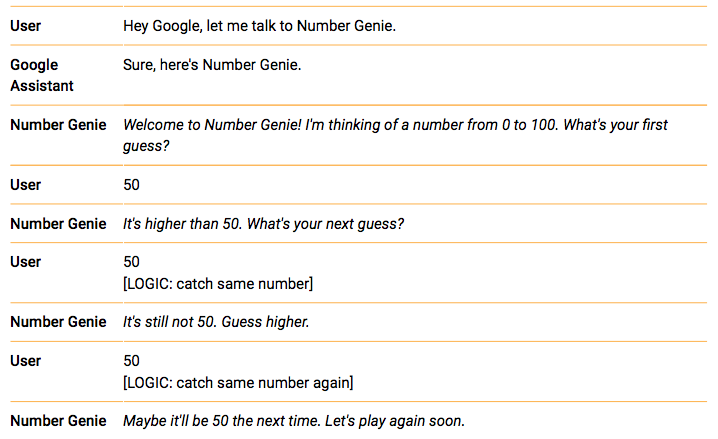718x439 pixels.
Task: Click the 50 above '[LOGIC: catch same number]'
Action: (131, 262)
